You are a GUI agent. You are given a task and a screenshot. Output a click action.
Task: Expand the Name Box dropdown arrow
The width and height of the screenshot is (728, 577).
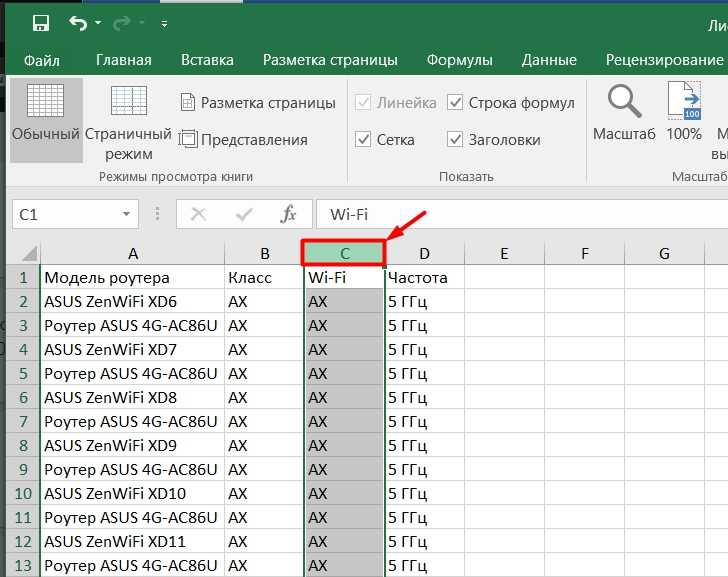pos(126,214)
